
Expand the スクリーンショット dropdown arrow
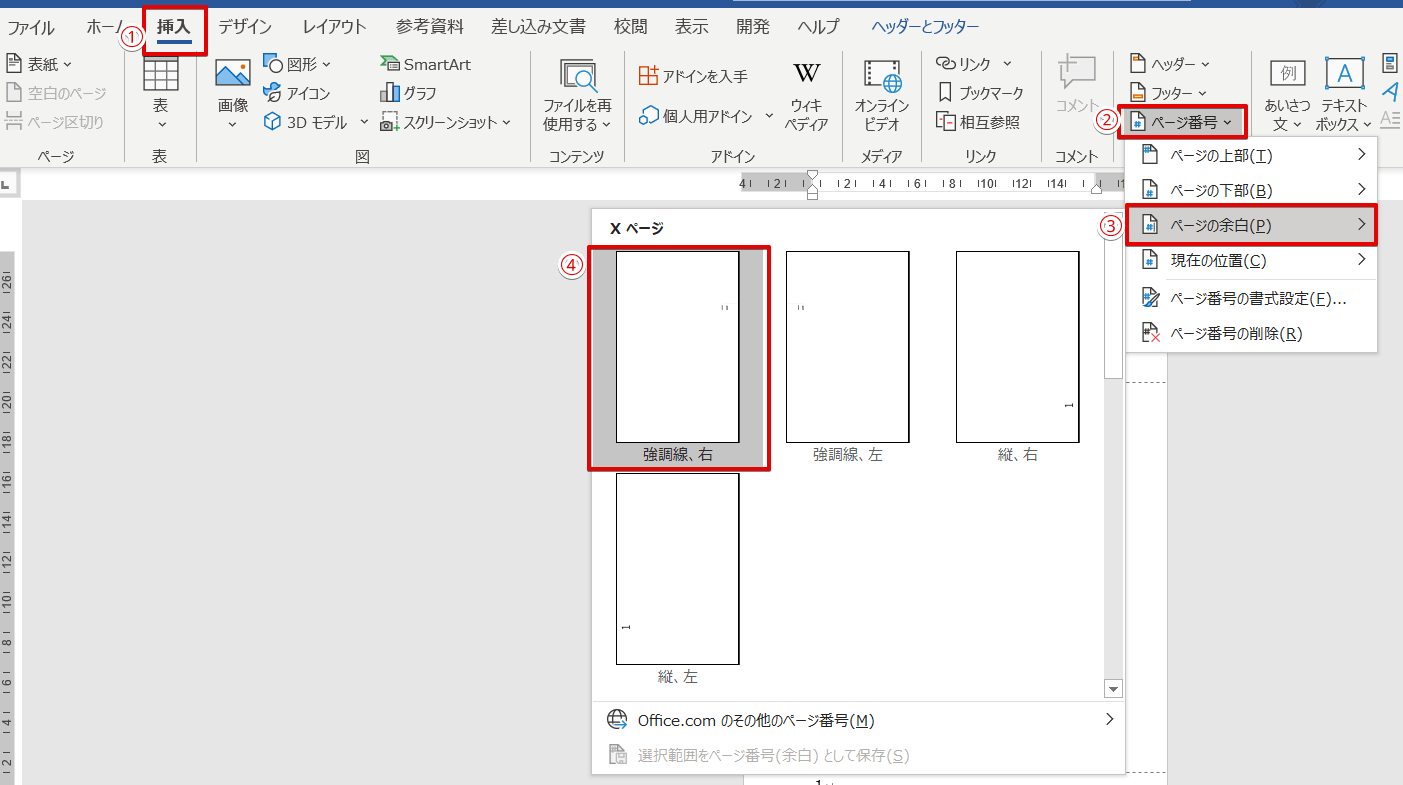tap(507, 122)
